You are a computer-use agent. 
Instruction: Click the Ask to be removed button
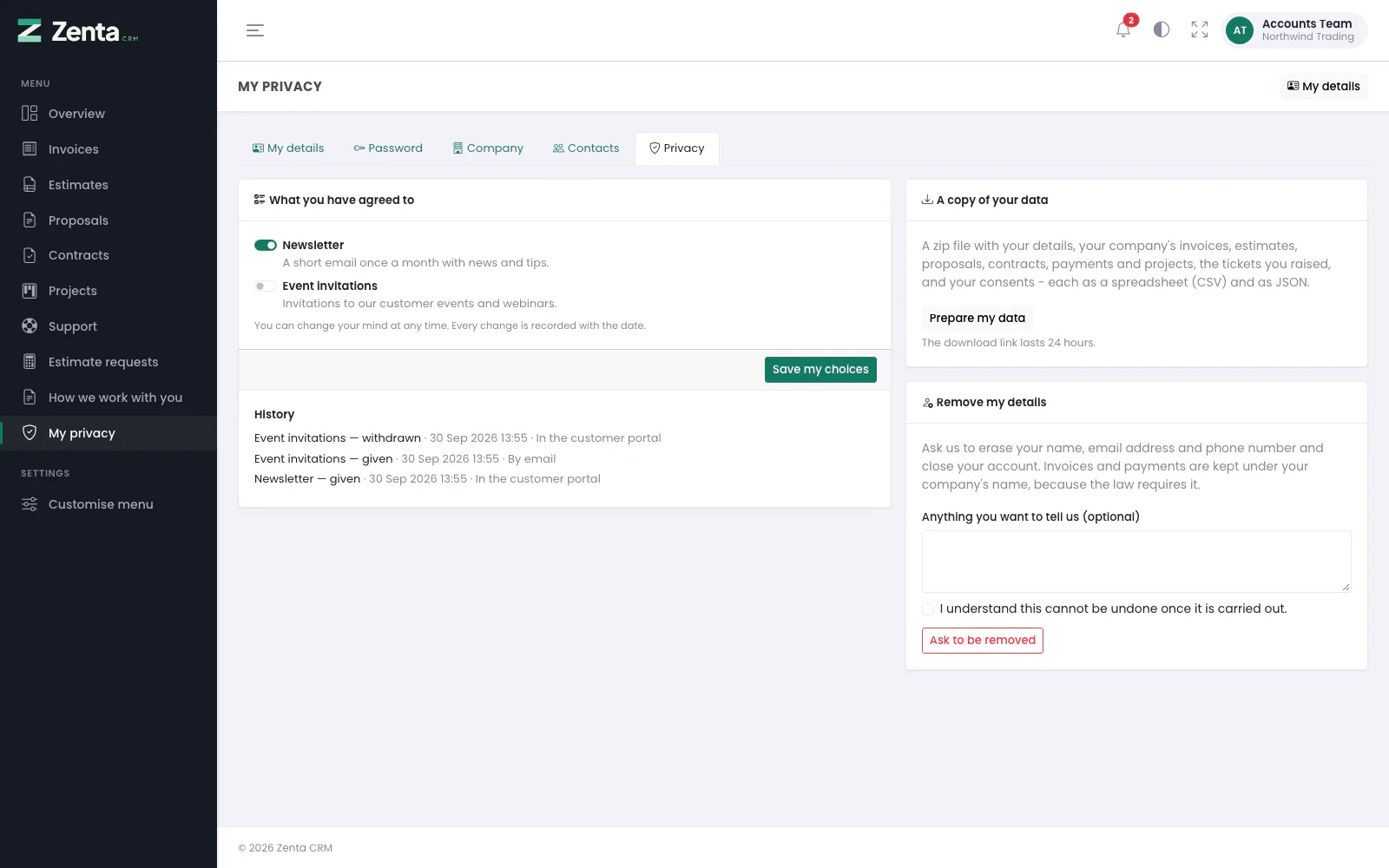click(x=983, y=641)
